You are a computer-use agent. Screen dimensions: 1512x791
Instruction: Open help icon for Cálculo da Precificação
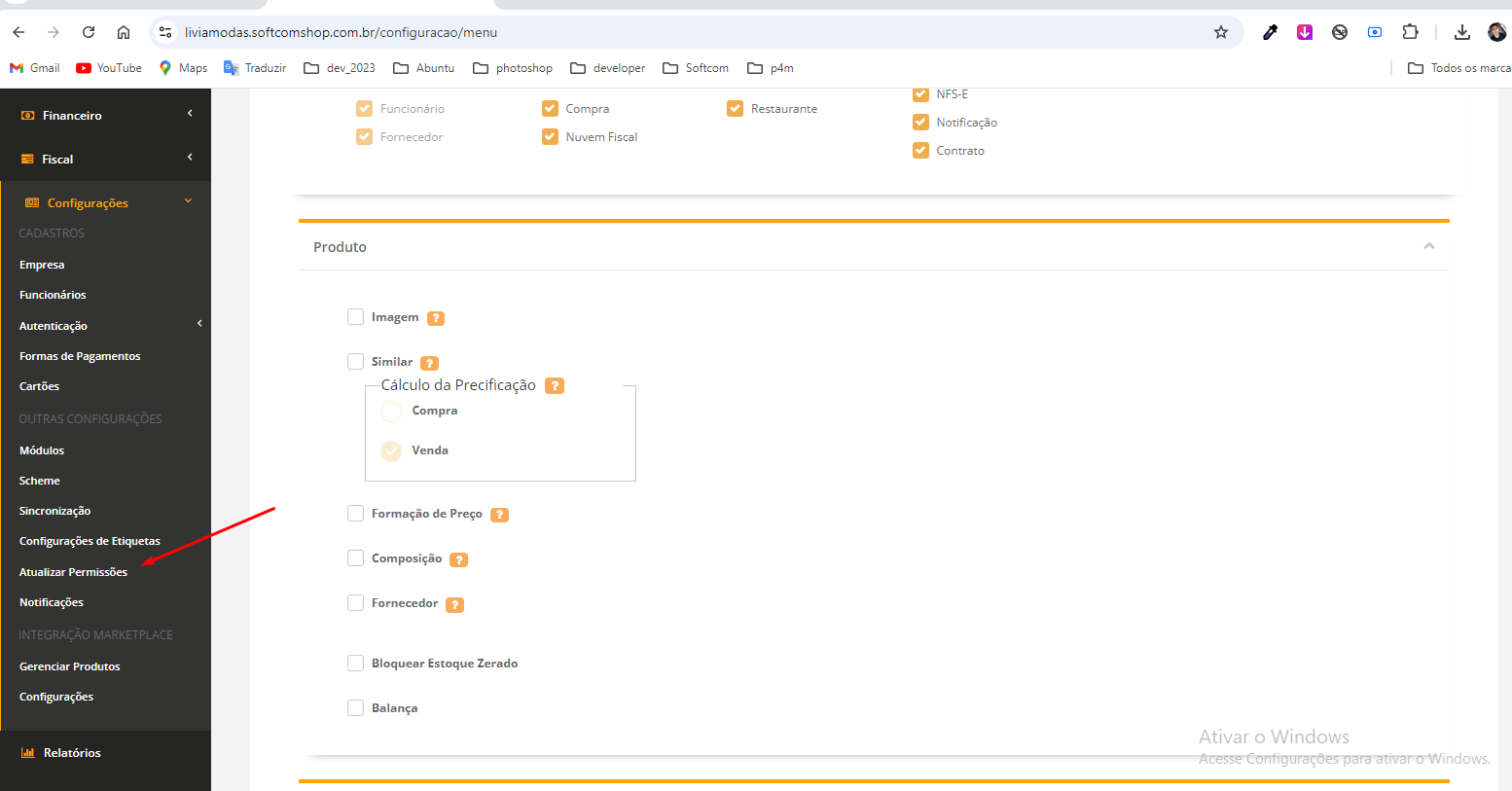pyautogui.click(x=555, y=385)
